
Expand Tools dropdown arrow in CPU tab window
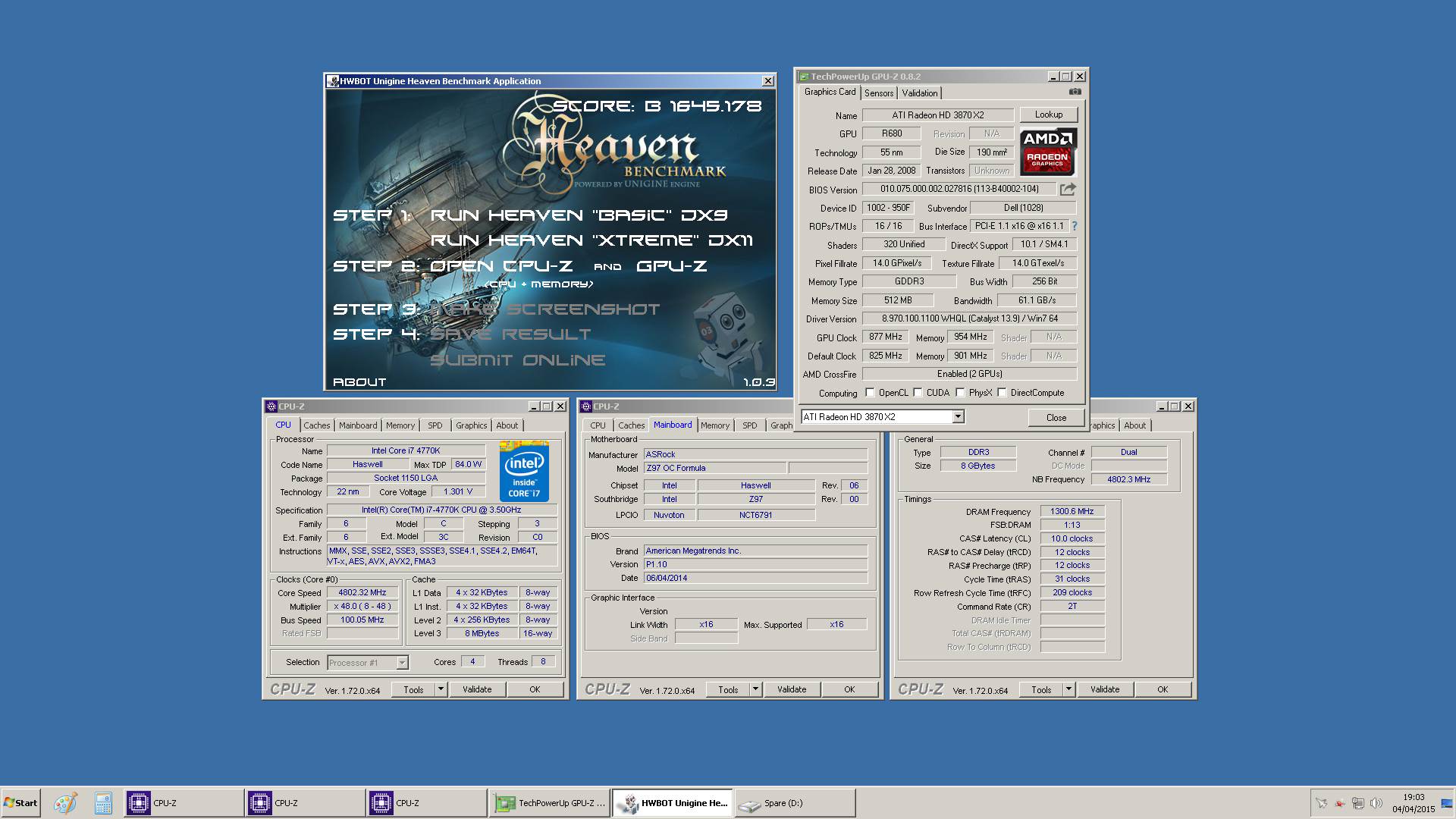[441, 689]
